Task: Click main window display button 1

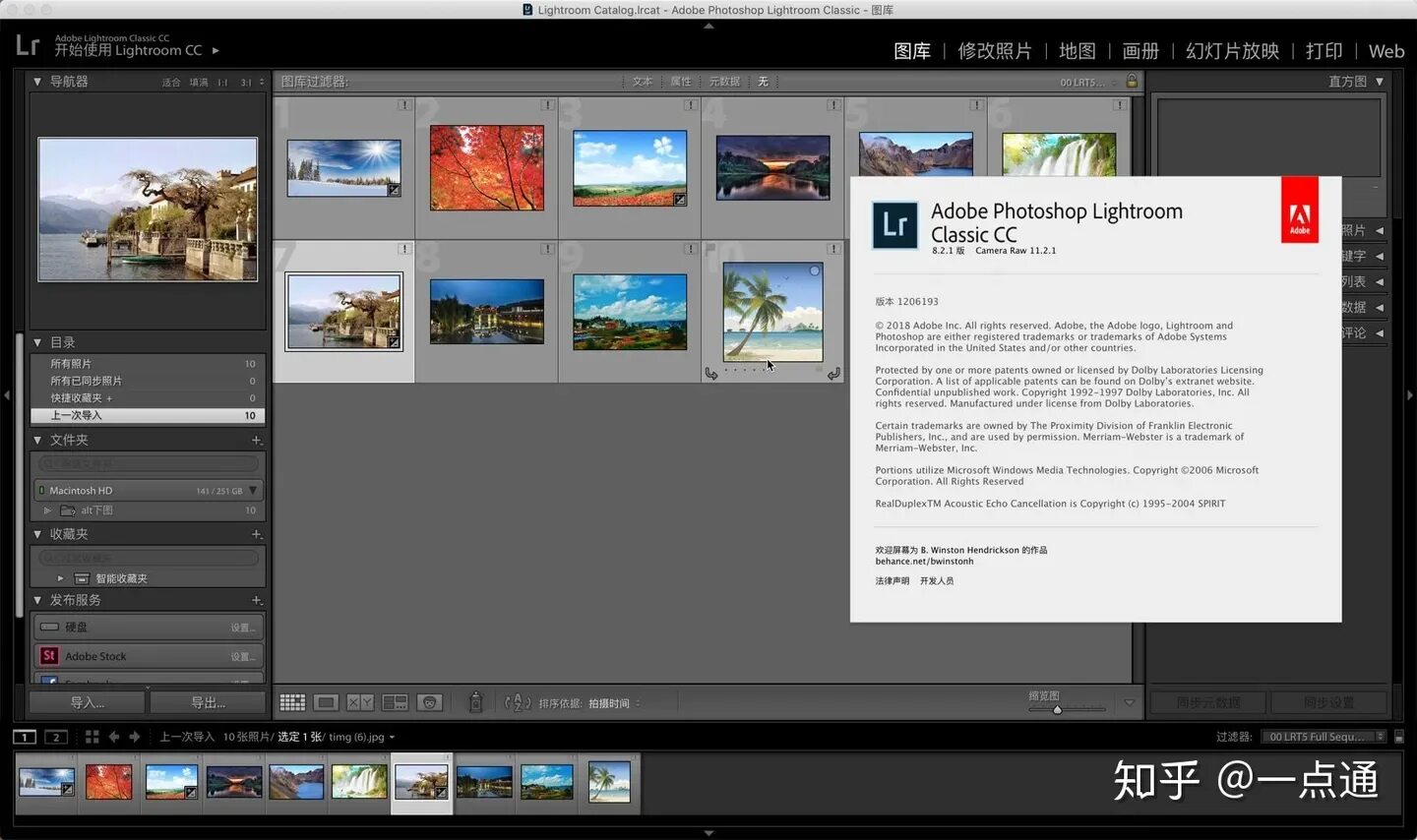Action: pos(25,737)
